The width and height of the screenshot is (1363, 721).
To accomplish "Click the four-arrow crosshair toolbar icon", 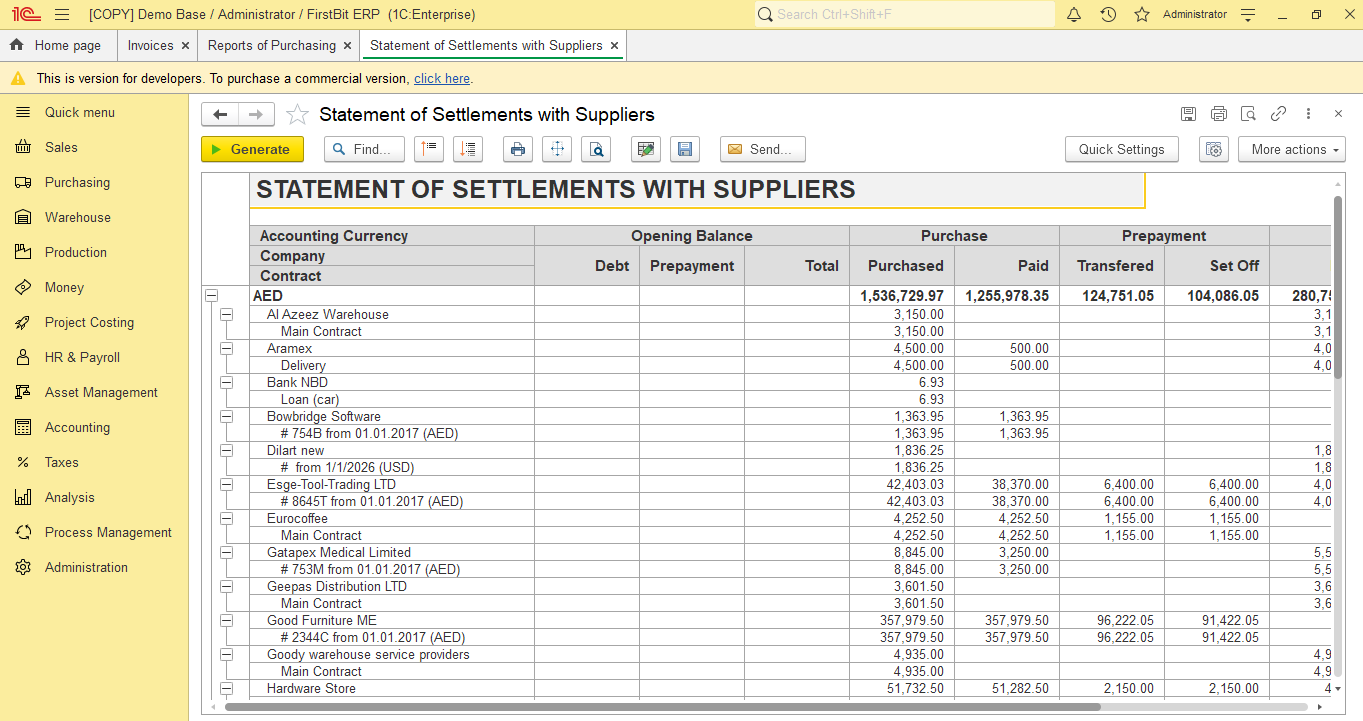I will (x=557, y=149).
